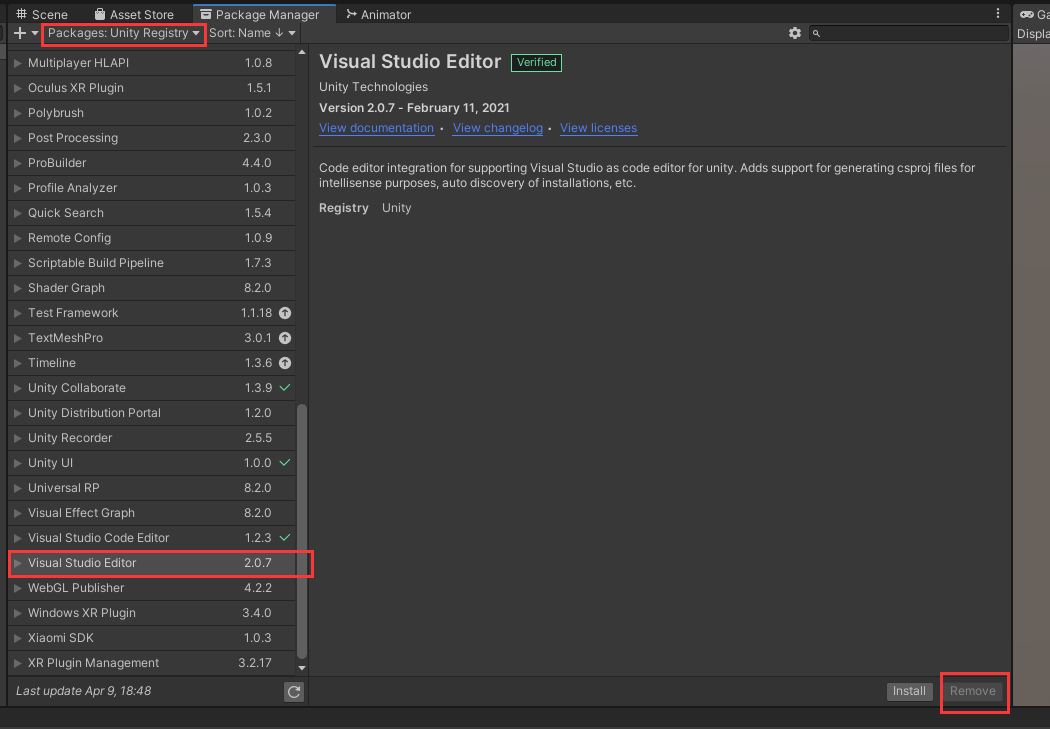Click the Unity UI installed checkmark
Screen dimensions: 1050x729
tap(285, 463)
